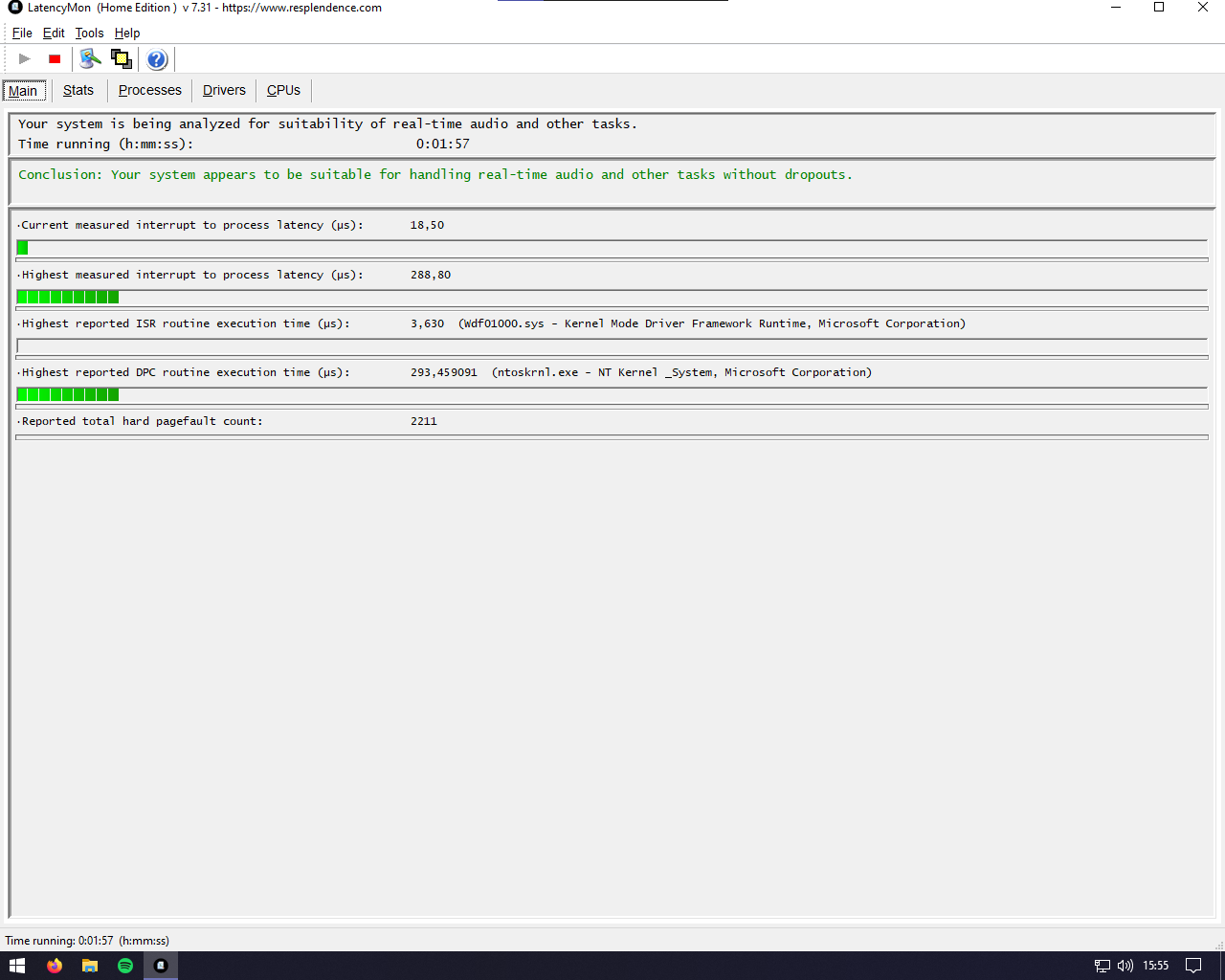Screen dimensions: 1225x980
Task: Open the volume speaker icon in system tray
Action: [1125, 966]
